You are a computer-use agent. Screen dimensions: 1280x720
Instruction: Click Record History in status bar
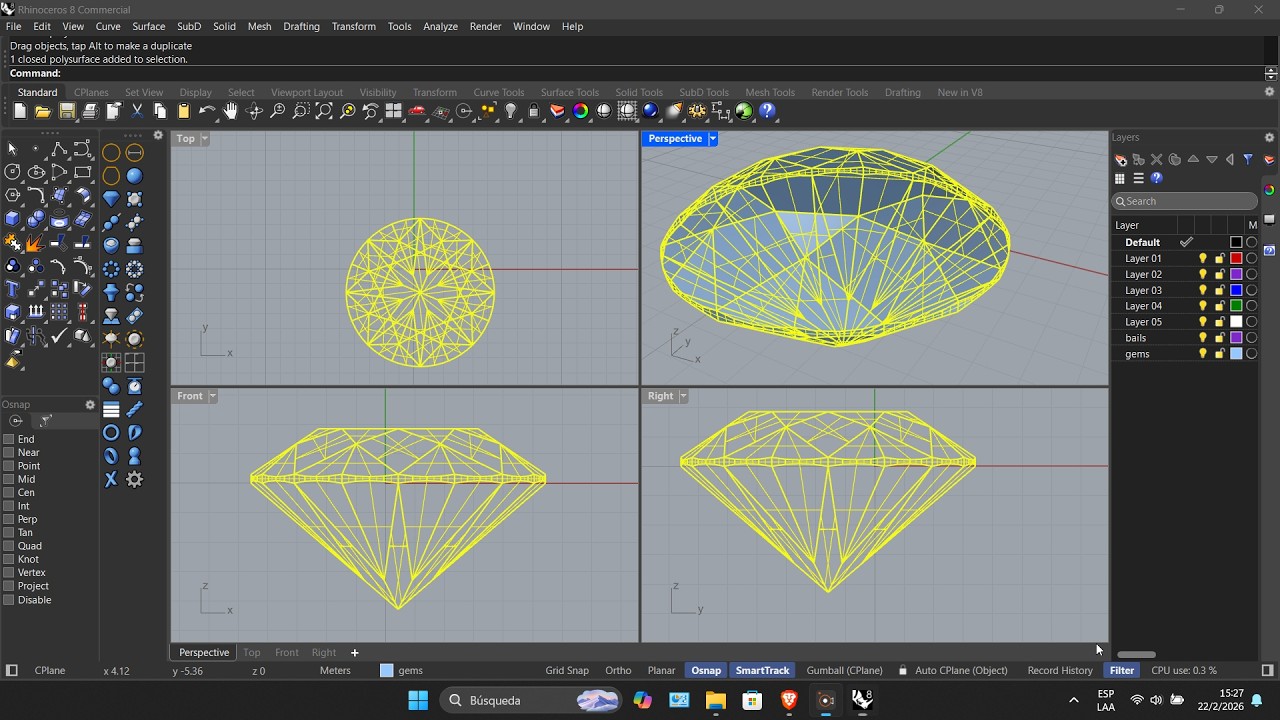click(x=1060, y=671)
